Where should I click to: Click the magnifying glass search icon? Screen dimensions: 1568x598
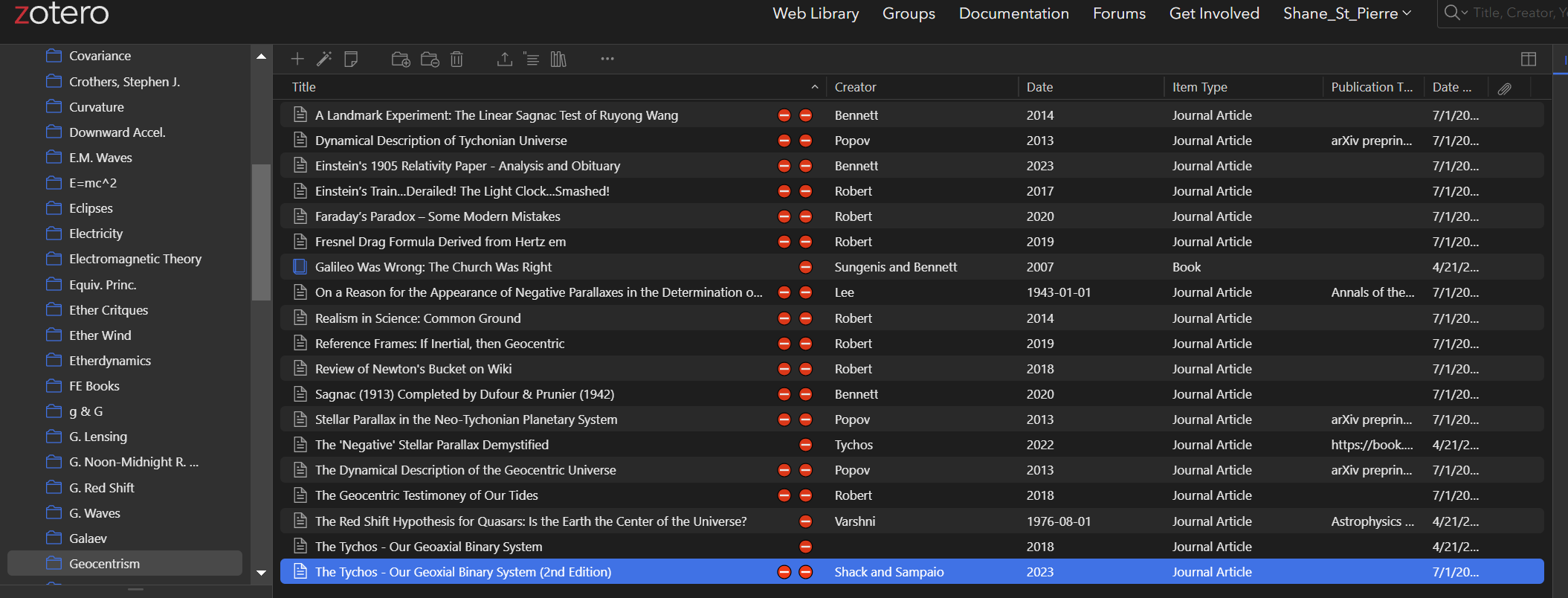tap(1451, 13)
